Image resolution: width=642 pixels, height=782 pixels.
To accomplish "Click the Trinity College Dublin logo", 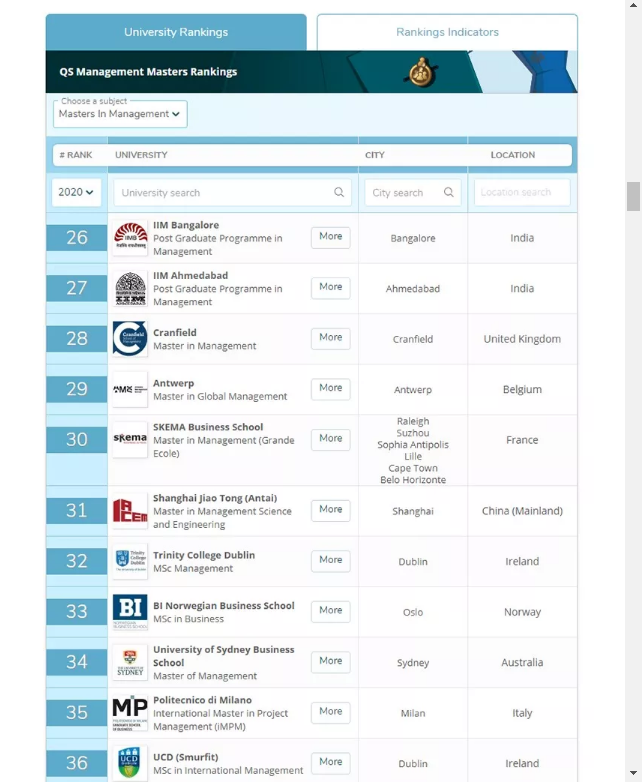I will pyautogui.click(x=130, y=561).
